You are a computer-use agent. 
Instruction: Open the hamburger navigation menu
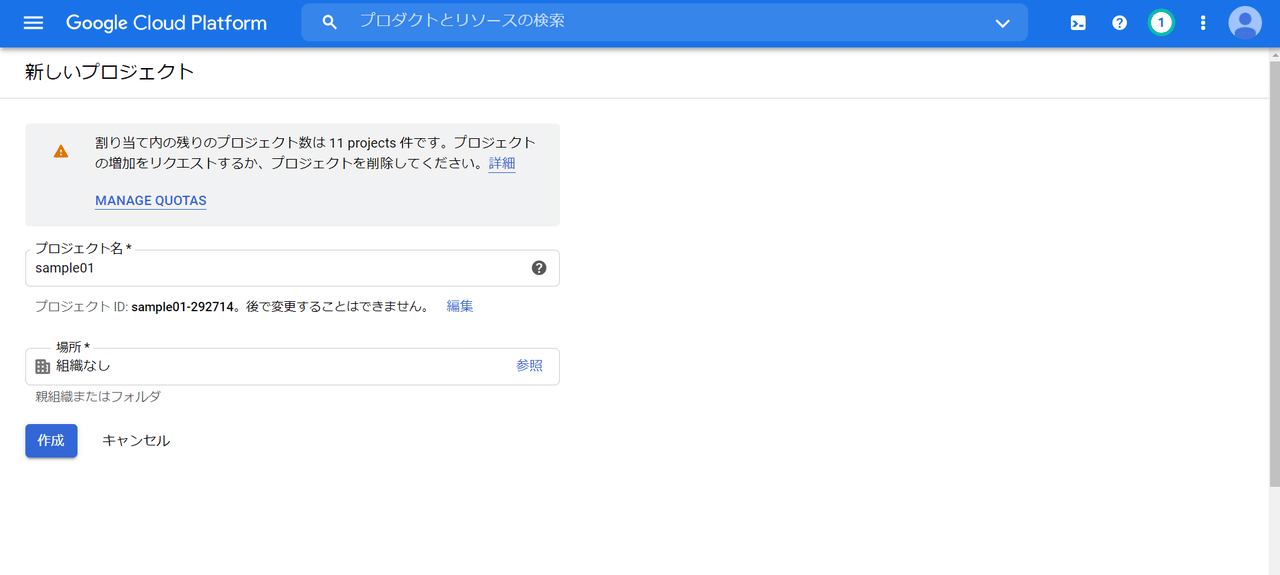33,23
